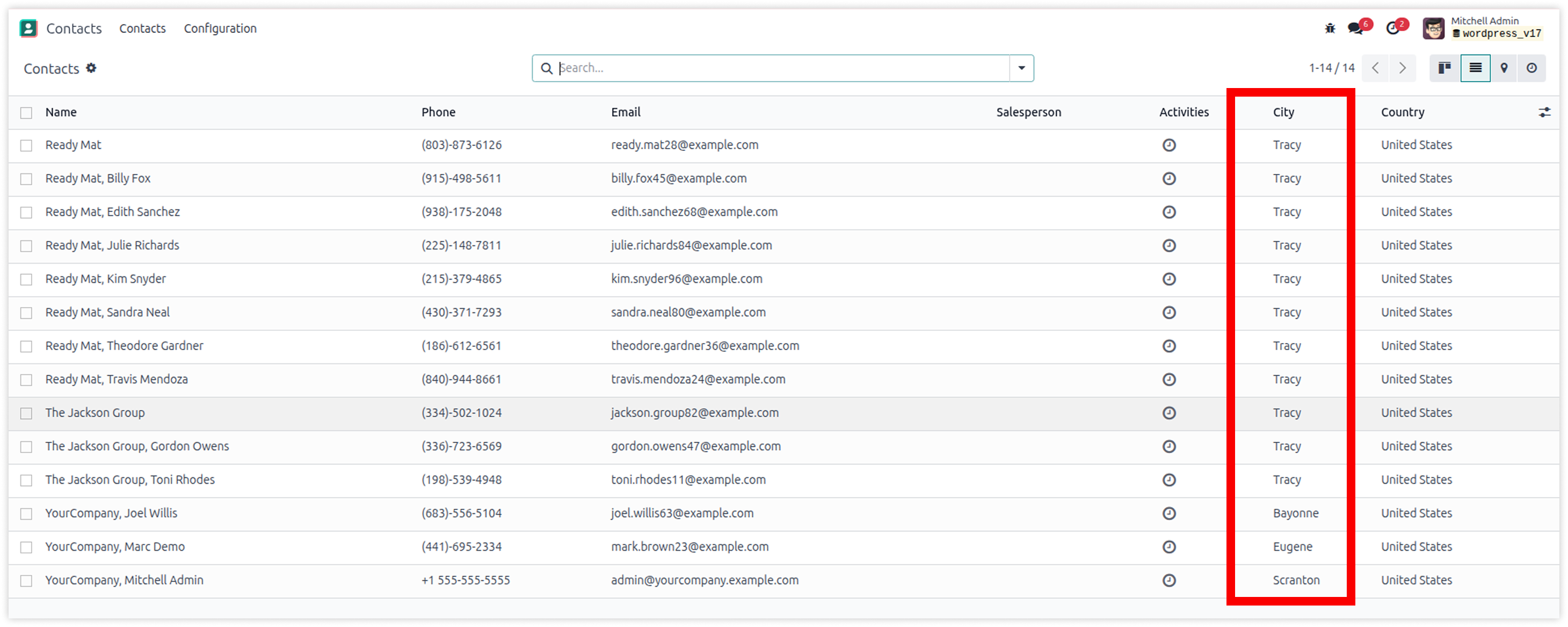Open record Ready Mat, Travis Mendoza
Image resolution: width=1568 pixels, height=627 pixels.
click(117, 379)
